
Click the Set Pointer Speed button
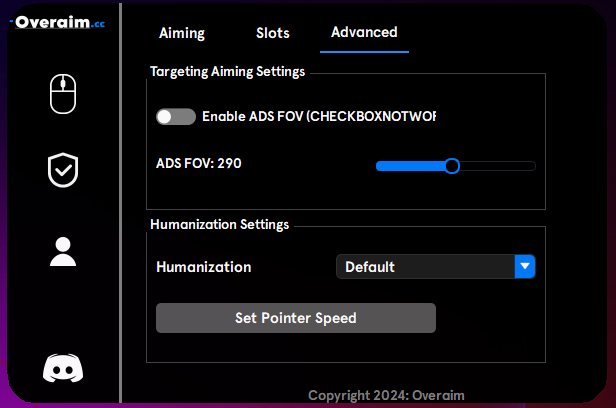(x=296, y=318)
